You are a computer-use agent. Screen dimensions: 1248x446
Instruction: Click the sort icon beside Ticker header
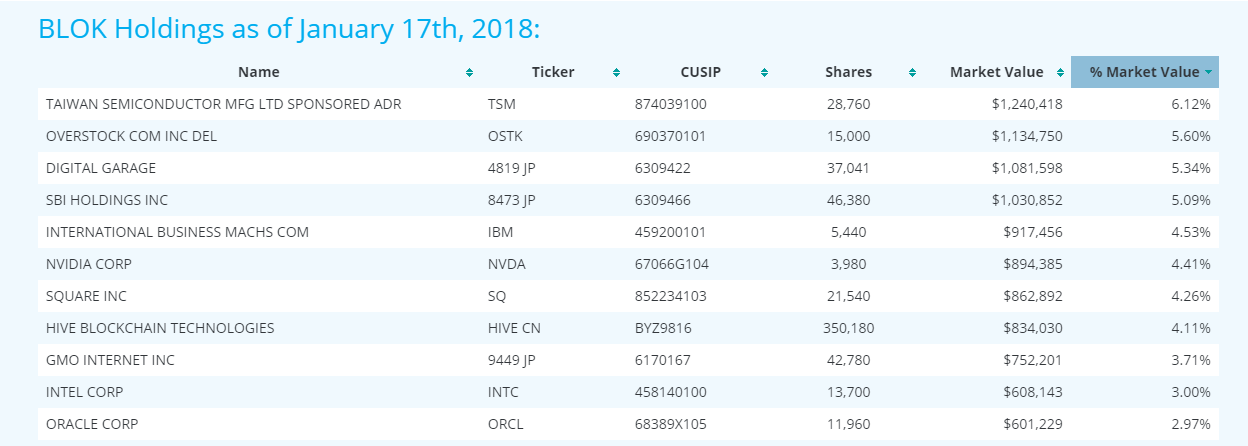(x=616, y=72)
